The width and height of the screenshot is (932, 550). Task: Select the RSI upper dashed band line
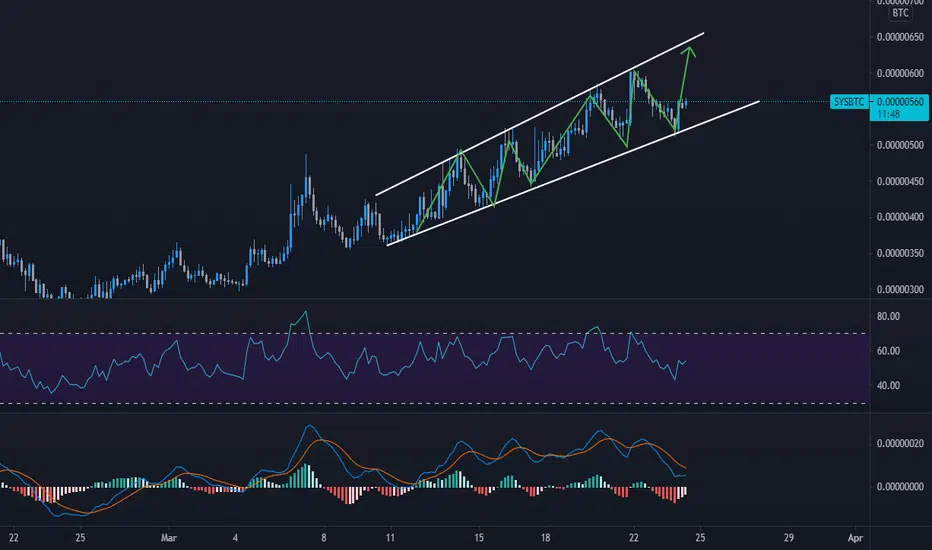click(x=434, y=334)
